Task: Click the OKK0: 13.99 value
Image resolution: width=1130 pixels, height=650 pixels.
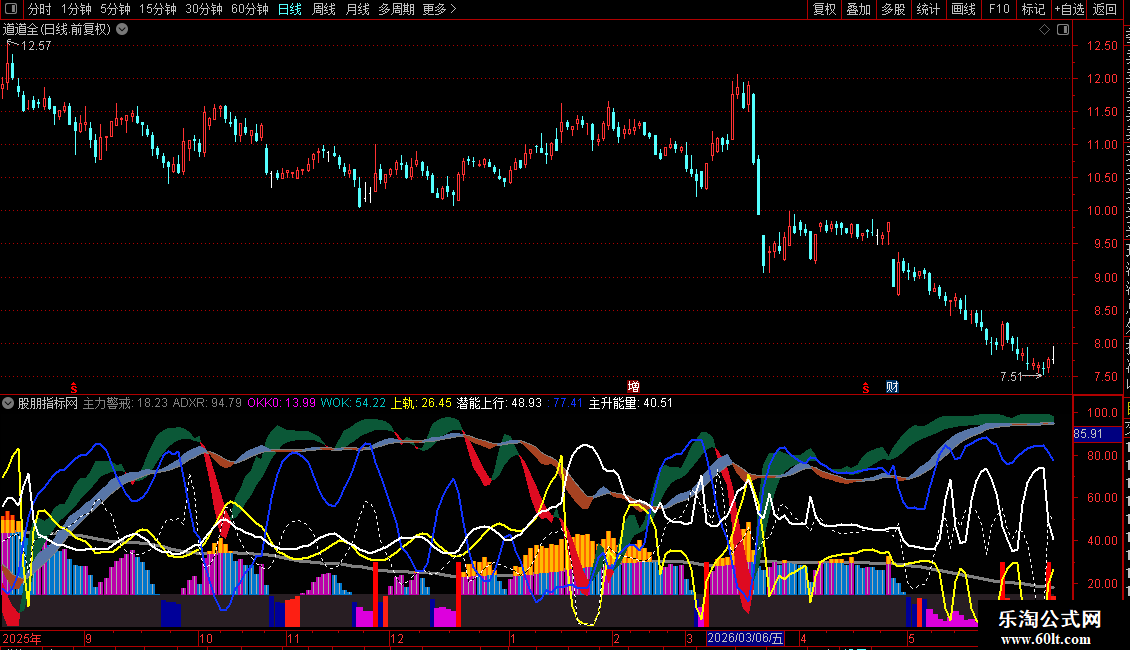Action: (x=281, y=403)
